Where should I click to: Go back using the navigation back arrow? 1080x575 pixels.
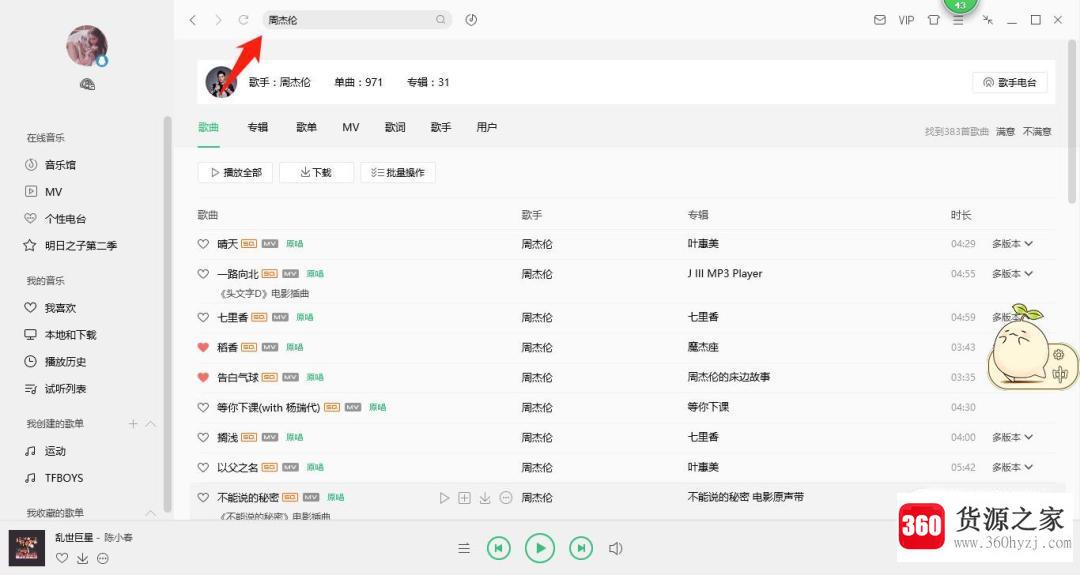(193, 20)
